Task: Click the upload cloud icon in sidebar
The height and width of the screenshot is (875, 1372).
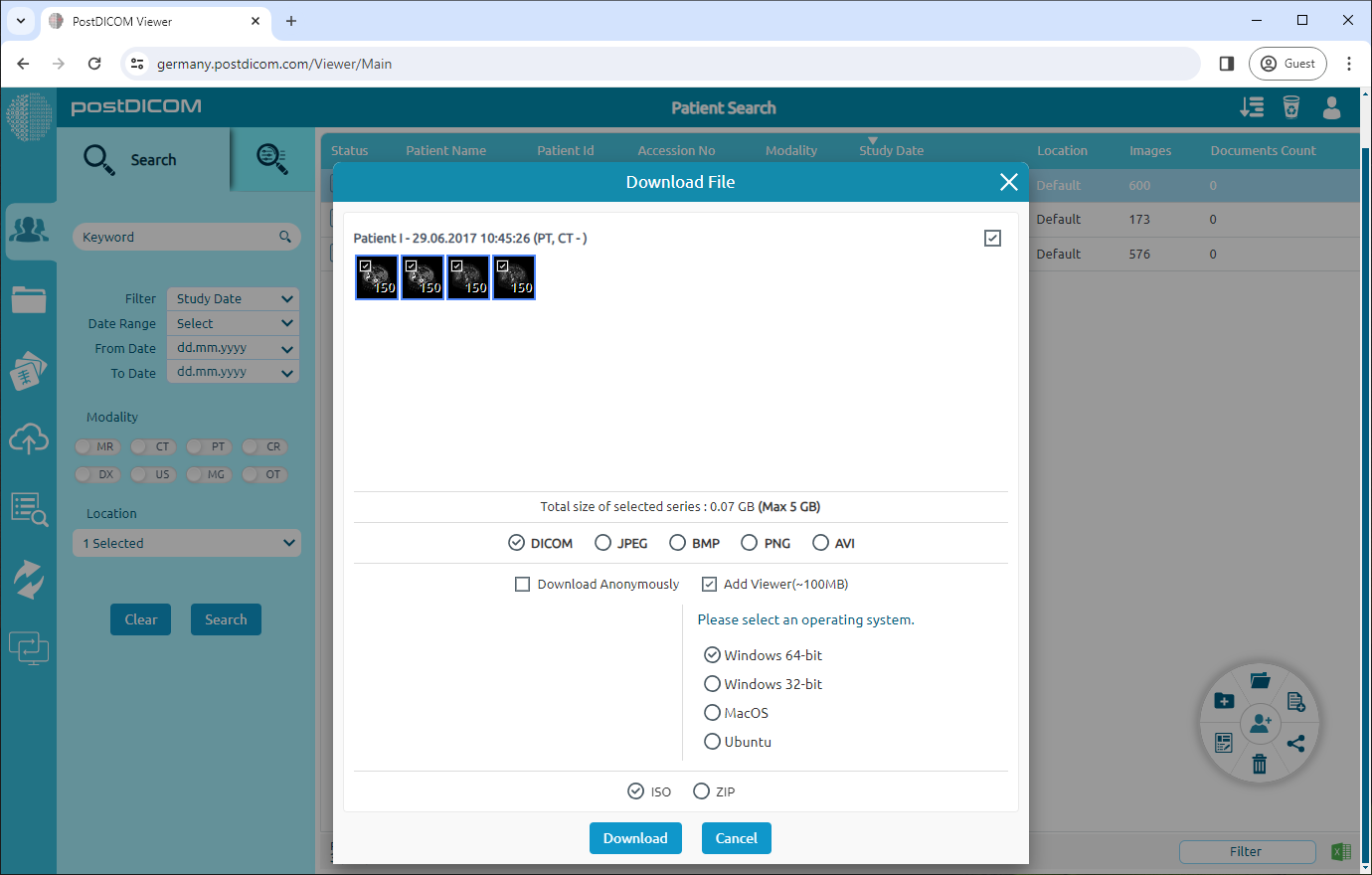Action: (29, 438)
